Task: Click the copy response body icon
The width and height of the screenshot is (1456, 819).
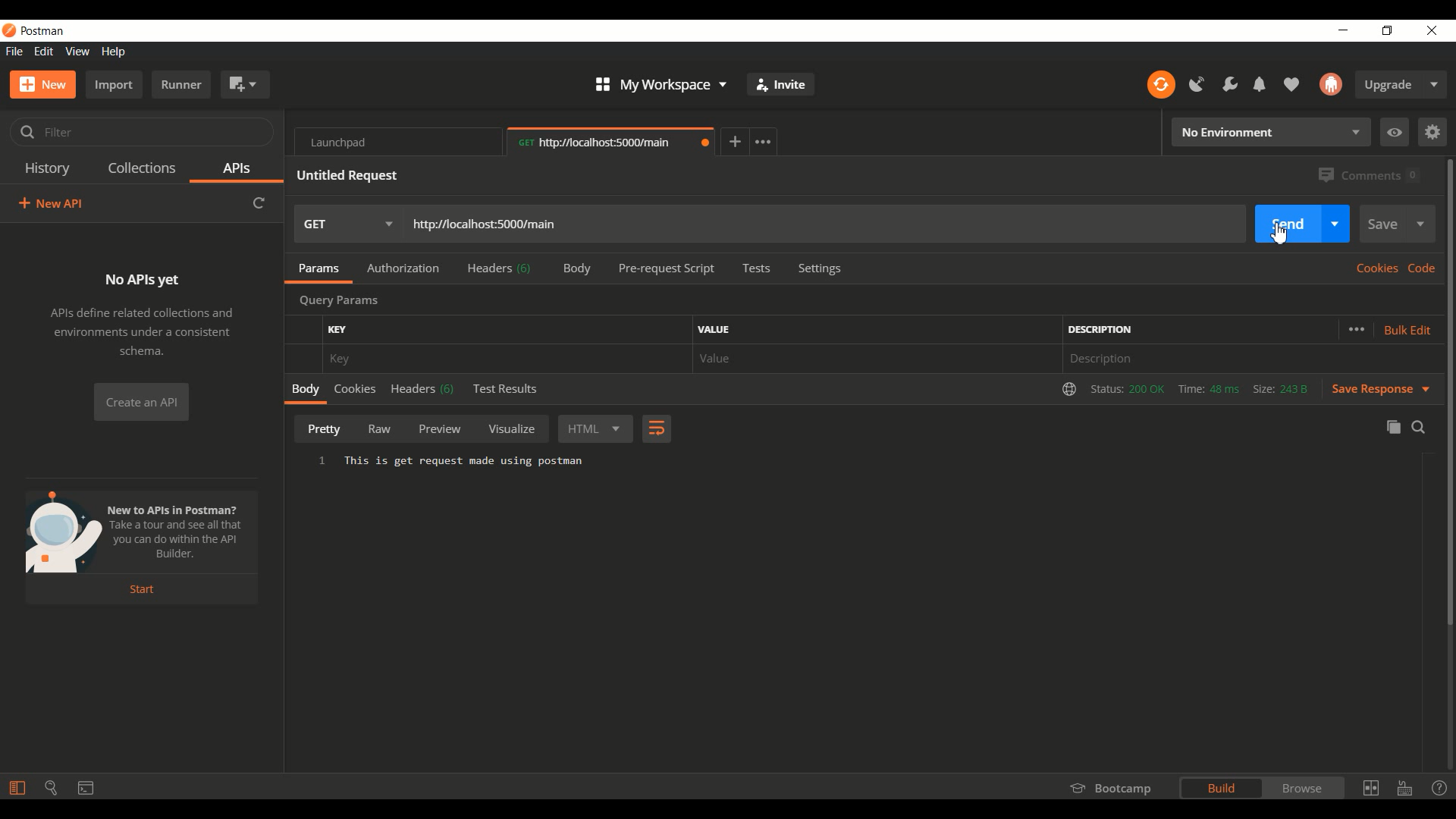Action: click(x=1393, y=427)
